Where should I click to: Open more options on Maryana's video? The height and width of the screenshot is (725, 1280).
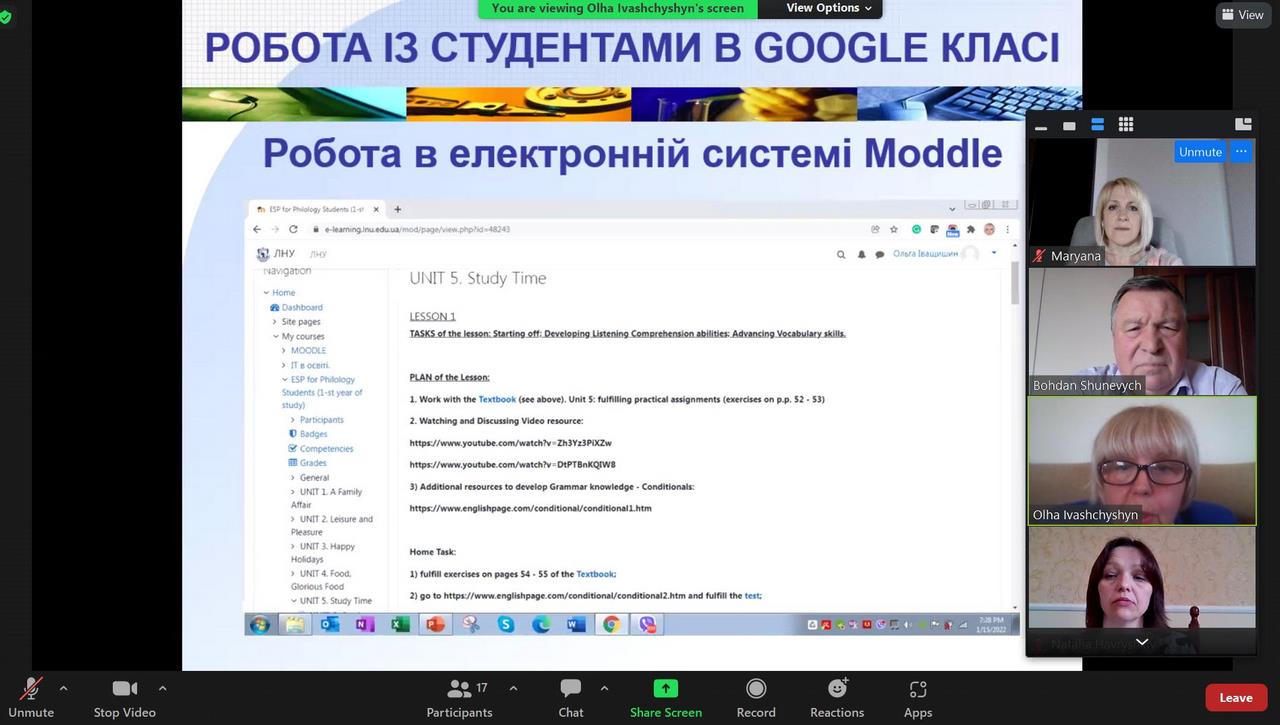(1241, 152)
